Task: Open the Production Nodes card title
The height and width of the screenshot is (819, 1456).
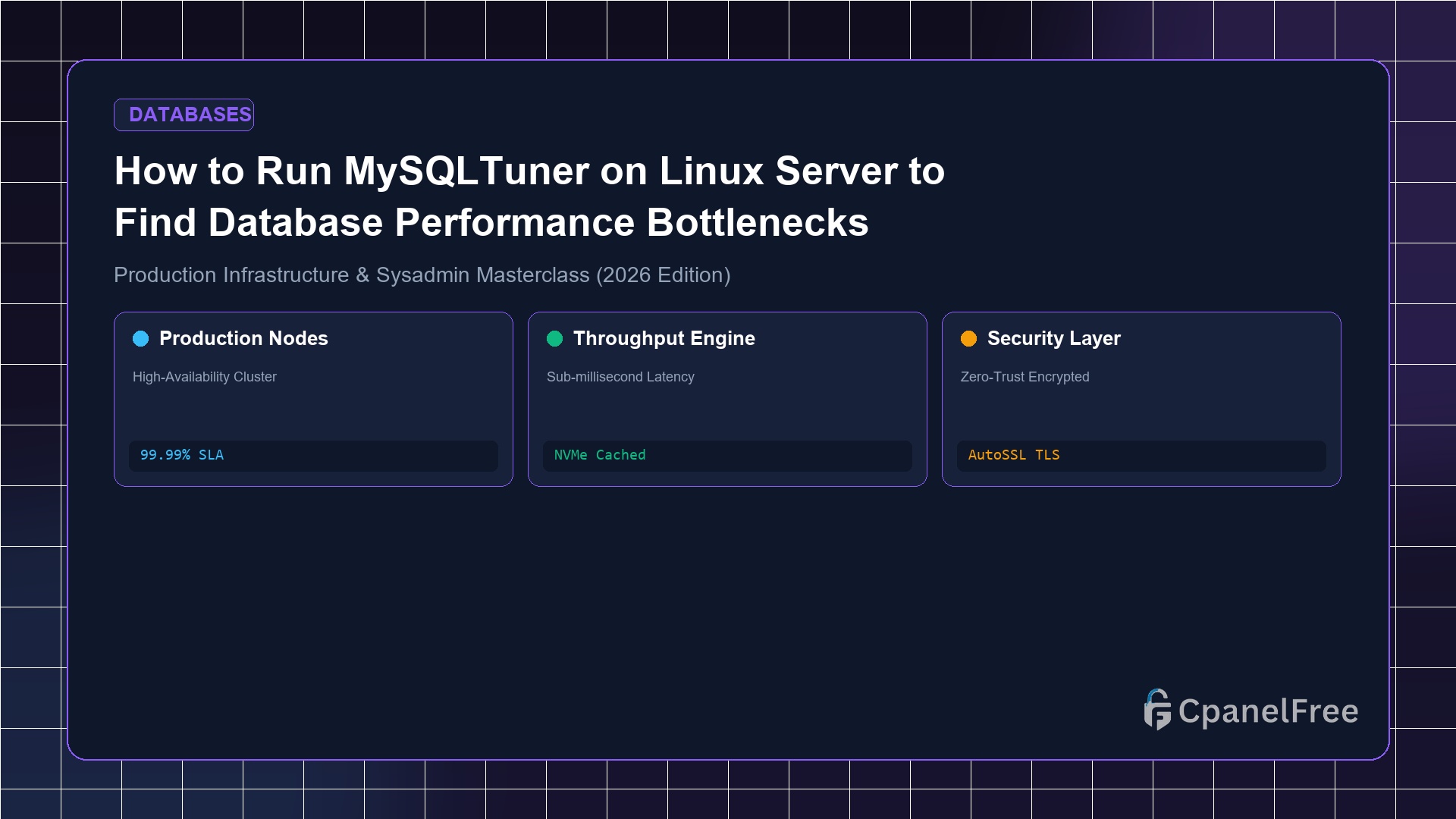Action: [x=243, y=338]
